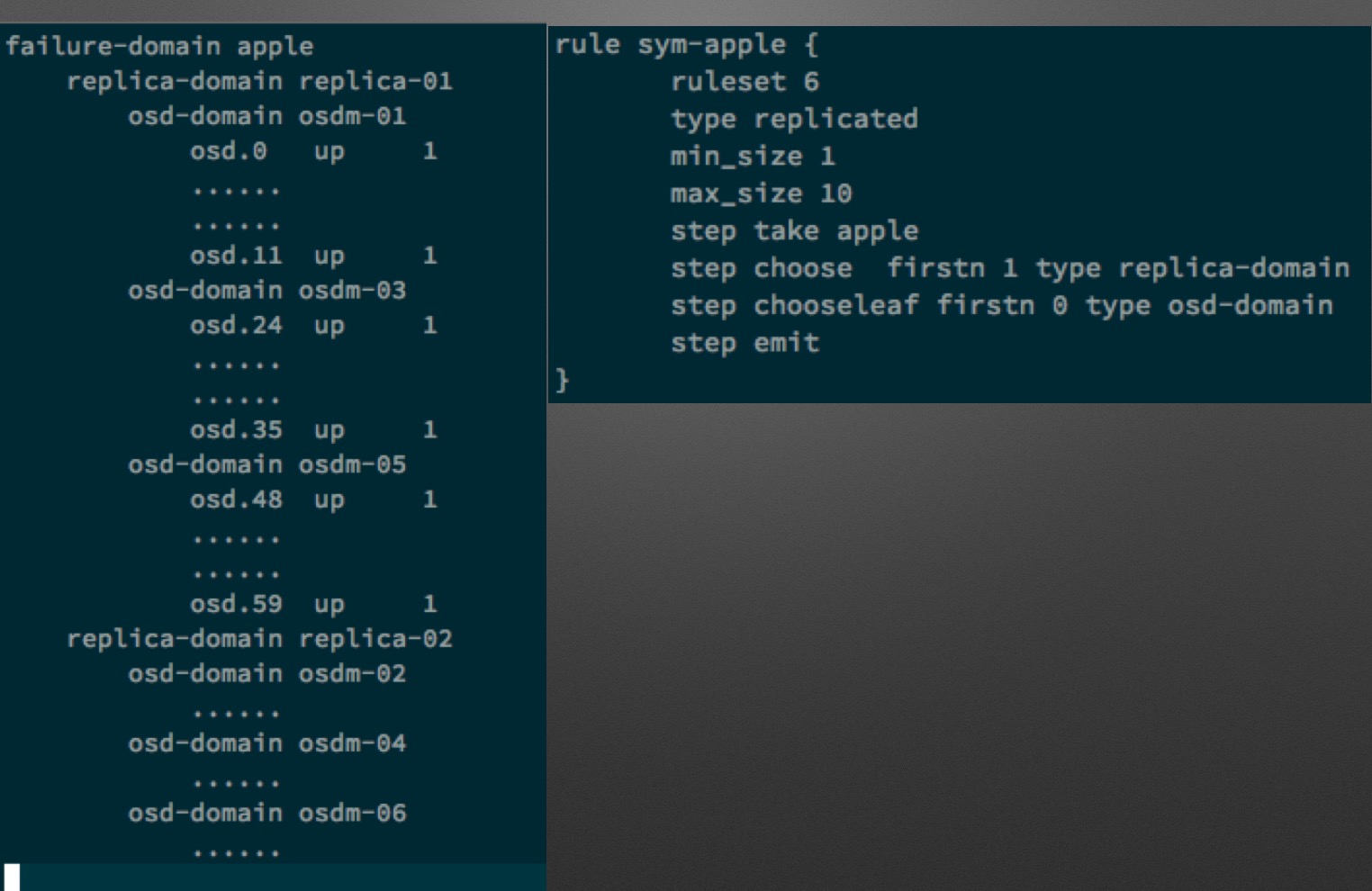Click the osd.24 row

[x=313, y=325]
